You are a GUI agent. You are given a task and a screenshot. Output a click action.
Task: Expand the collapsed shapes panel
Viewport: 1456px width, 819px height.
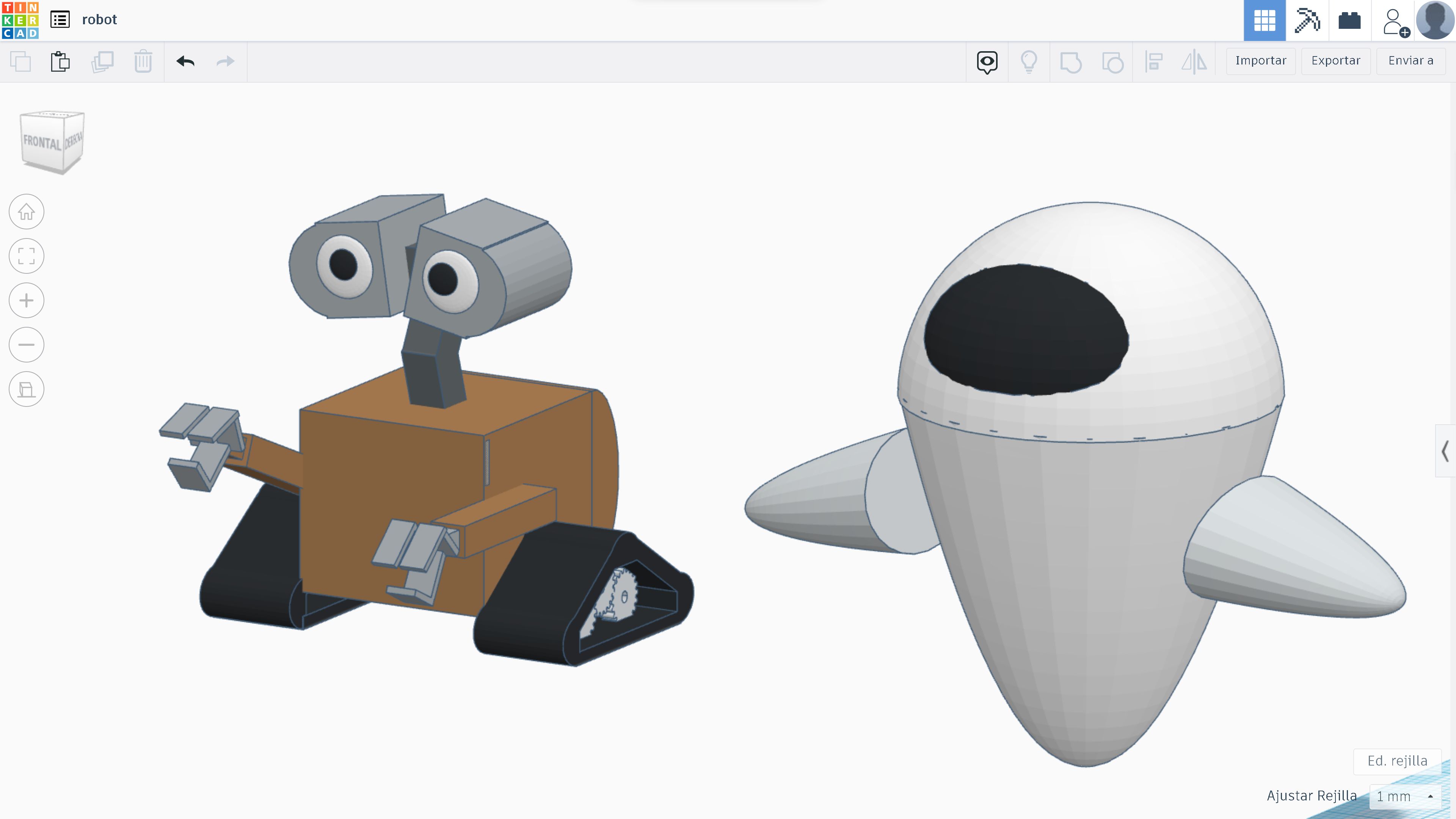(1445, 451)
